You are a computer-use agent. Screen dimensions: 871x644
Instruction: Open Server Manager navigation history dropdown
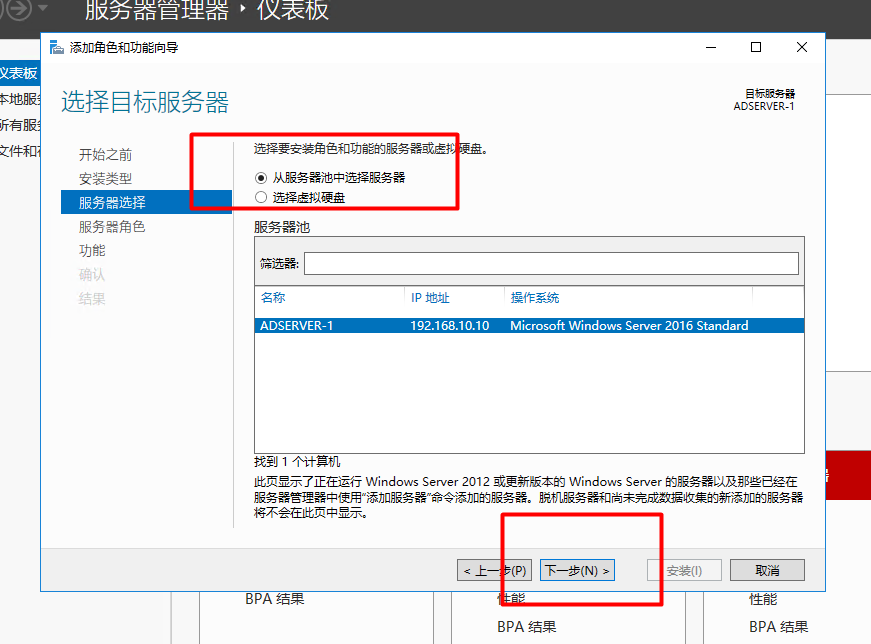pyautogui.click(x=43, y=8)
